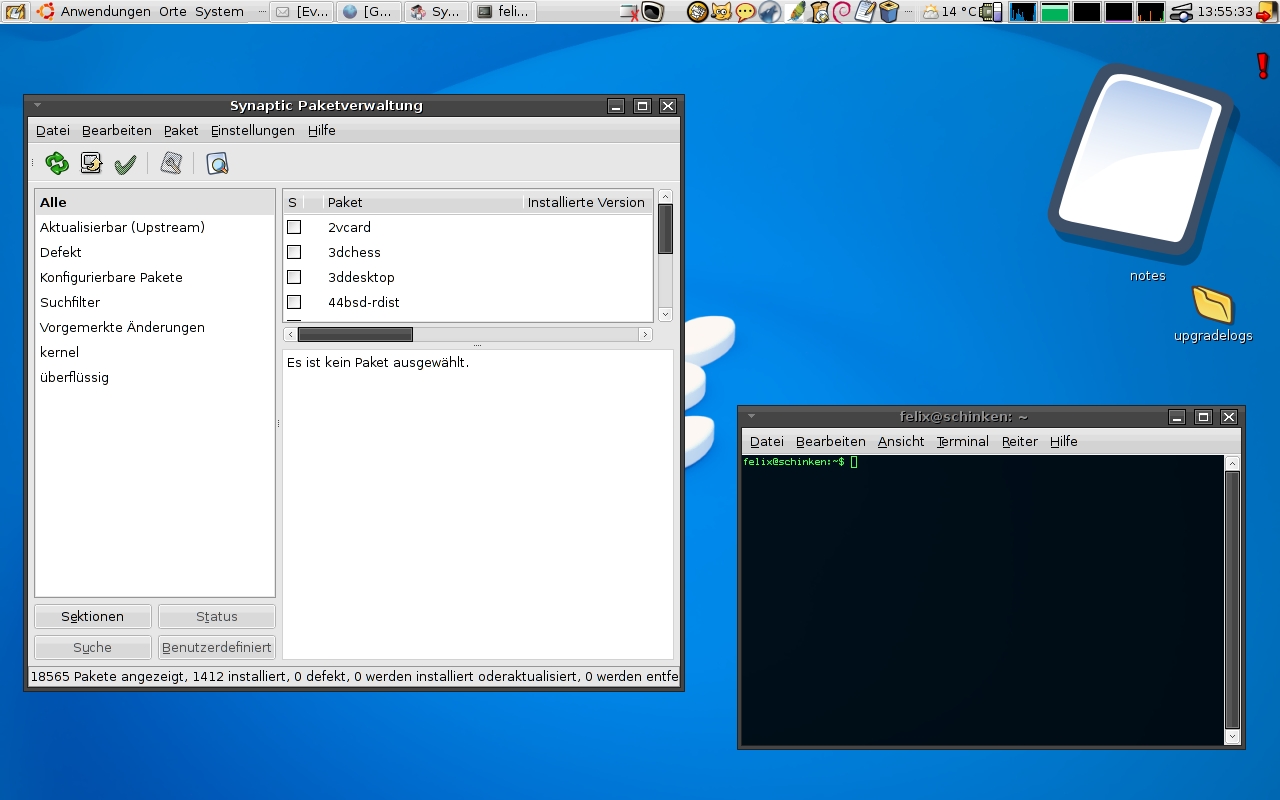Open the Ansicht menu in terminal window
1280x800 pixels.
pos(901,441)
